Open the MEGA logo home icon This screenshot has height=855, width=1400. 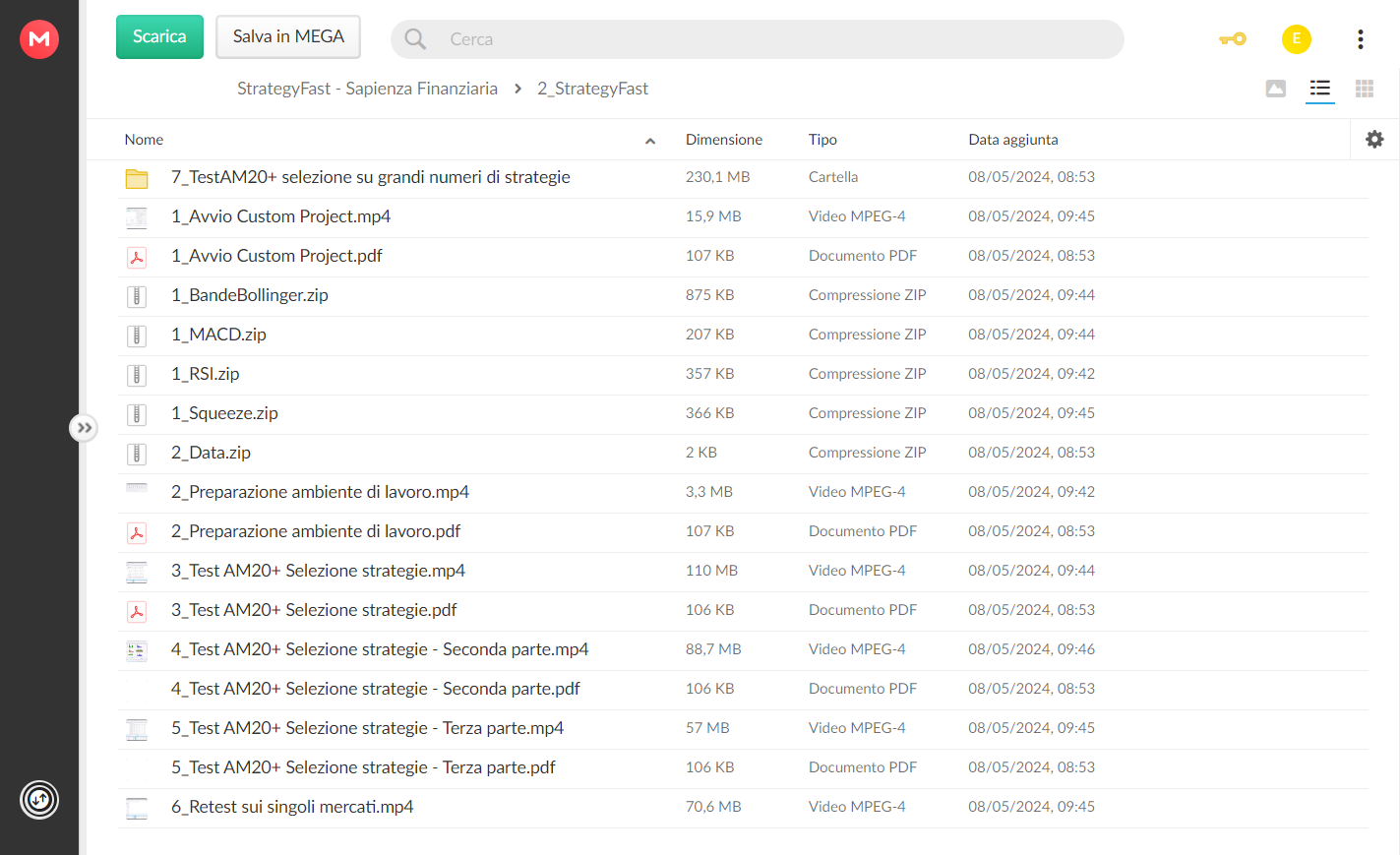(39, 39)
